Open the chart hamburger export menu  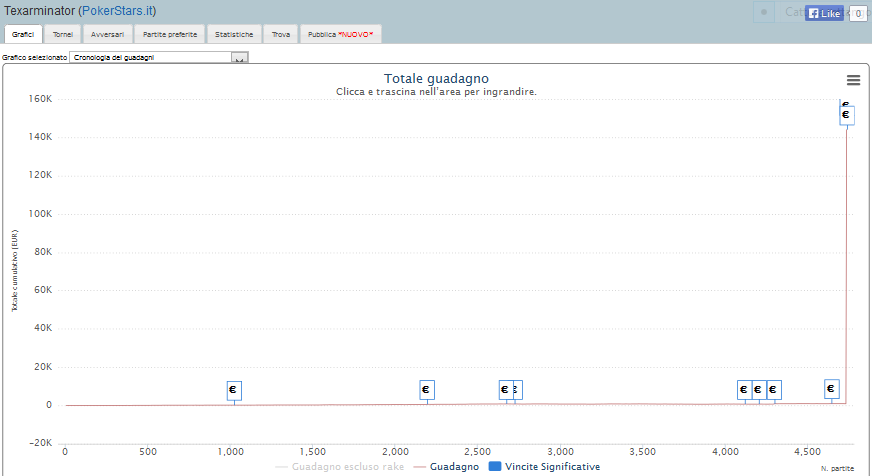(x=853, y=80)
